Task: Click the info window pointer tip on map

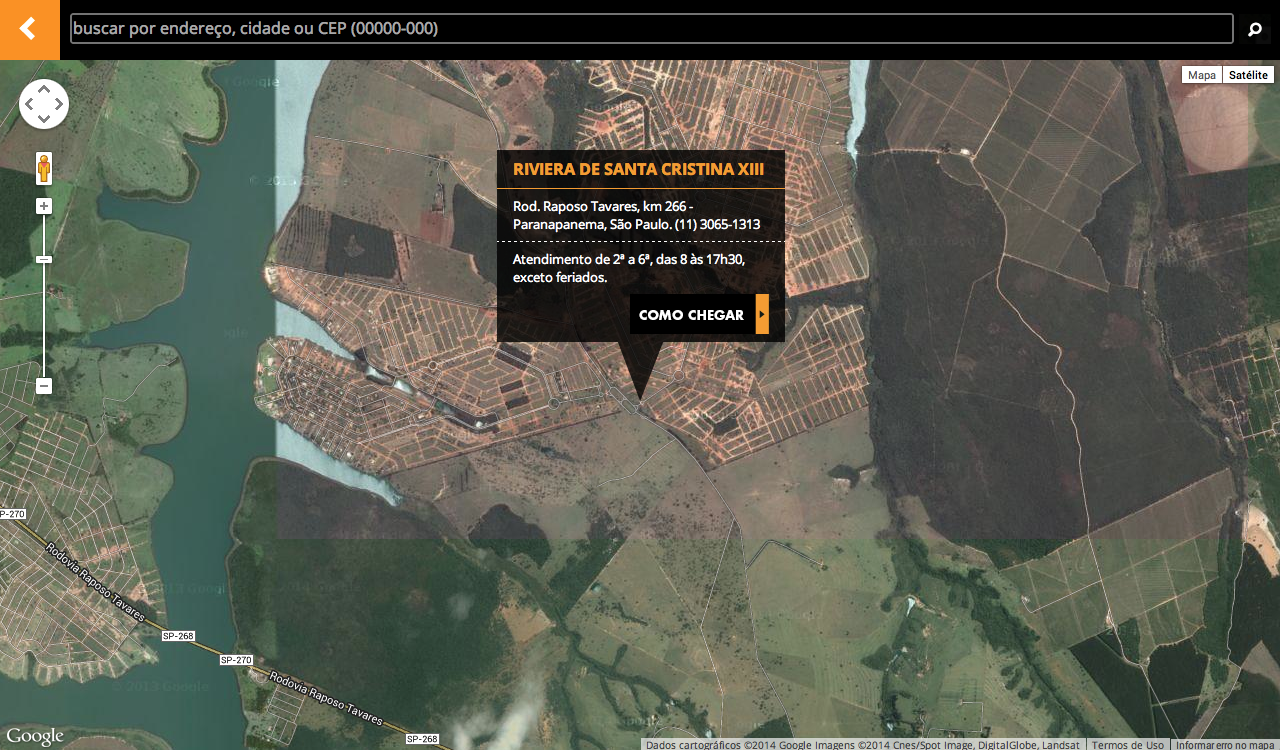Action: tap(640, 399)
